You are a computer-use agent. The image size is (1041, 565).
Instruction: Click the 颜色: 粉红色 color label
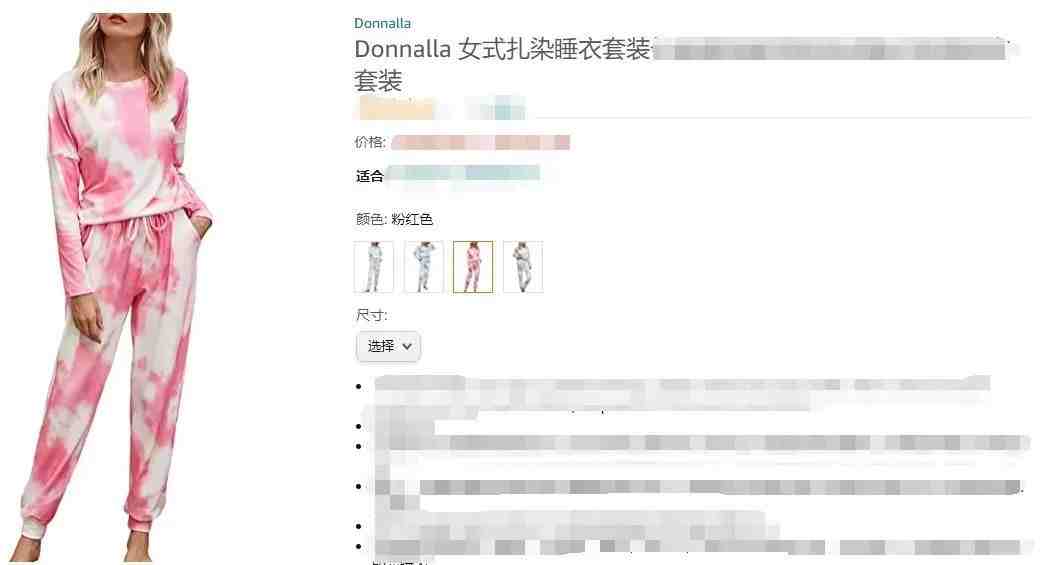click(394, 219)
